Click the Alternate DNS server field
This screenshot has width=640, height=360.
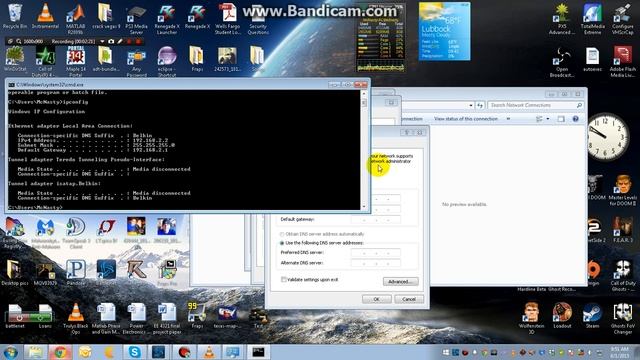point(376,263)
